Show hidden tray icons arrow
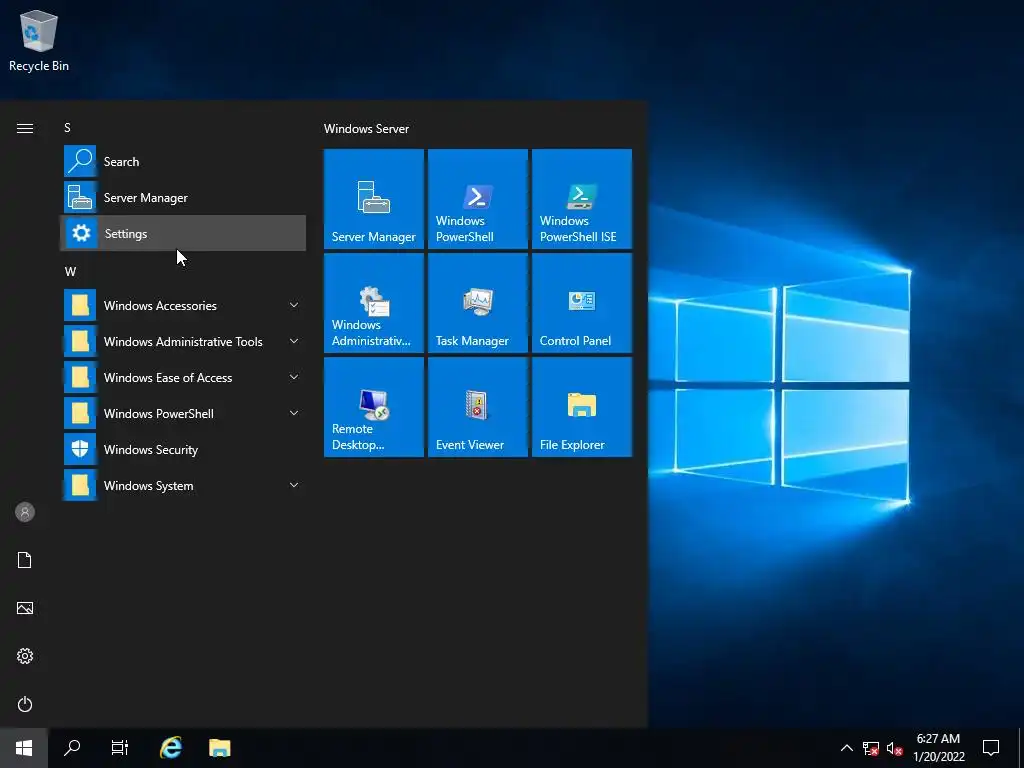 tap(846, 748)
